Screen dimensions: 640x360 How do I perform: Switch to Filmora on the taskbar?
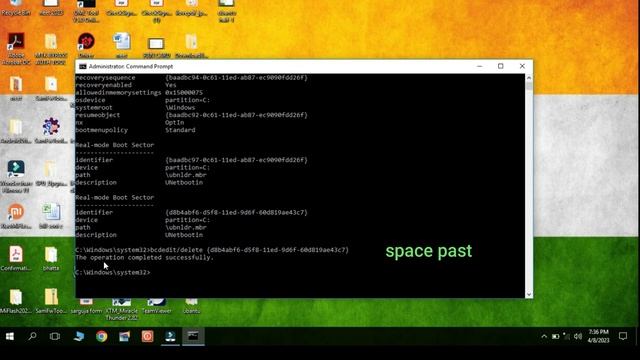[x=170, y=336]
